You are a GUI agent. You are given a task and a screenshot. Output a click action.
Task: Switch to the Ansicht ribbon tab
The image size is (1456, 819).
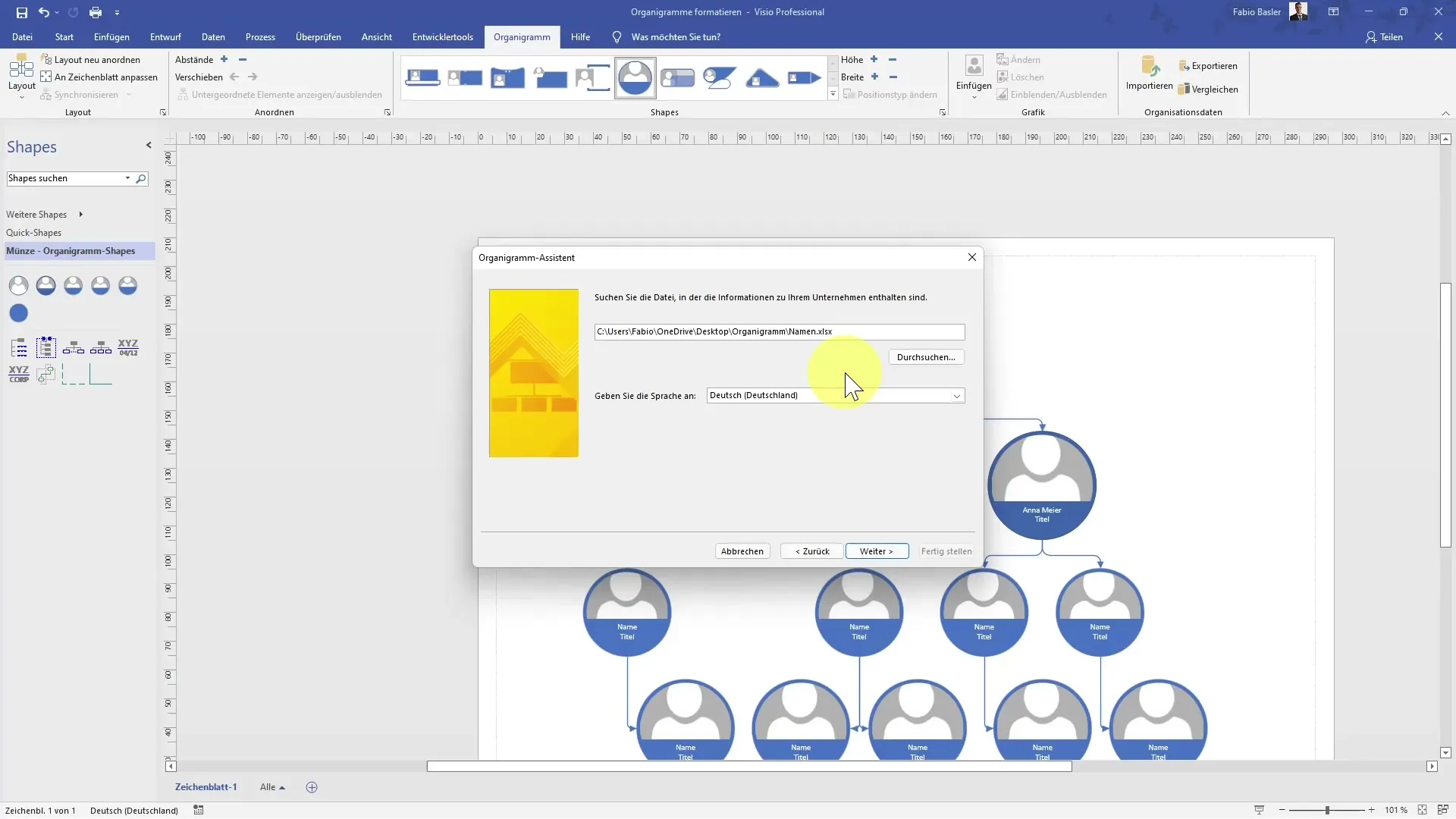(x=377, y=36)
